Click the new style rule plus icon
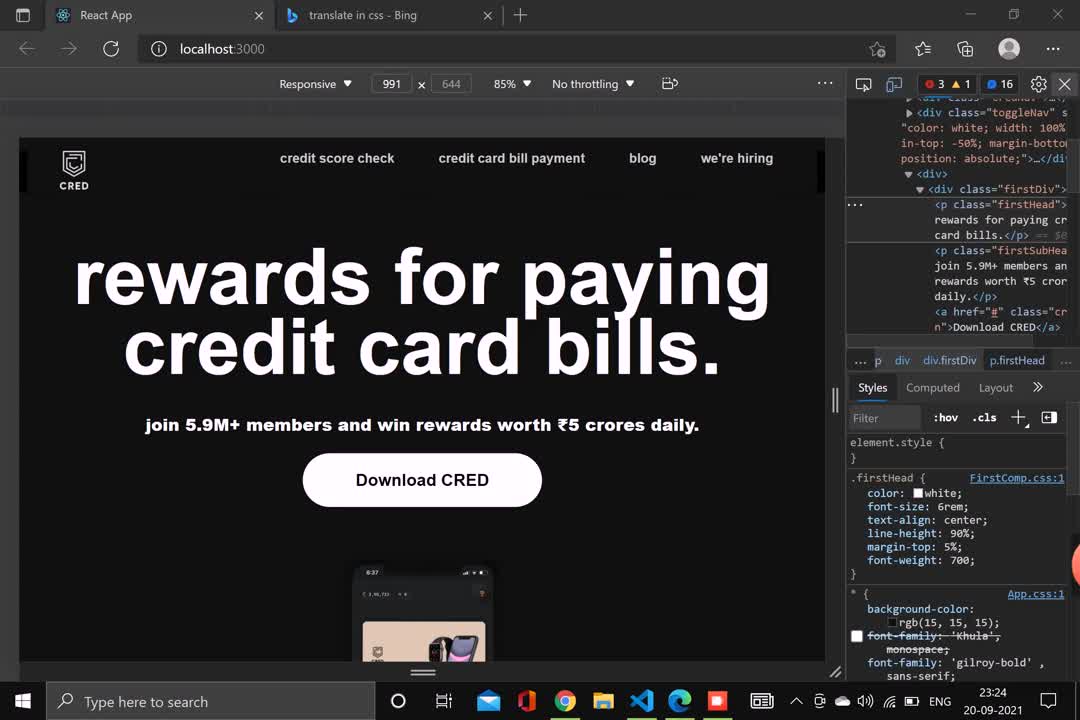The image size is (1080, 720). 1018,417
